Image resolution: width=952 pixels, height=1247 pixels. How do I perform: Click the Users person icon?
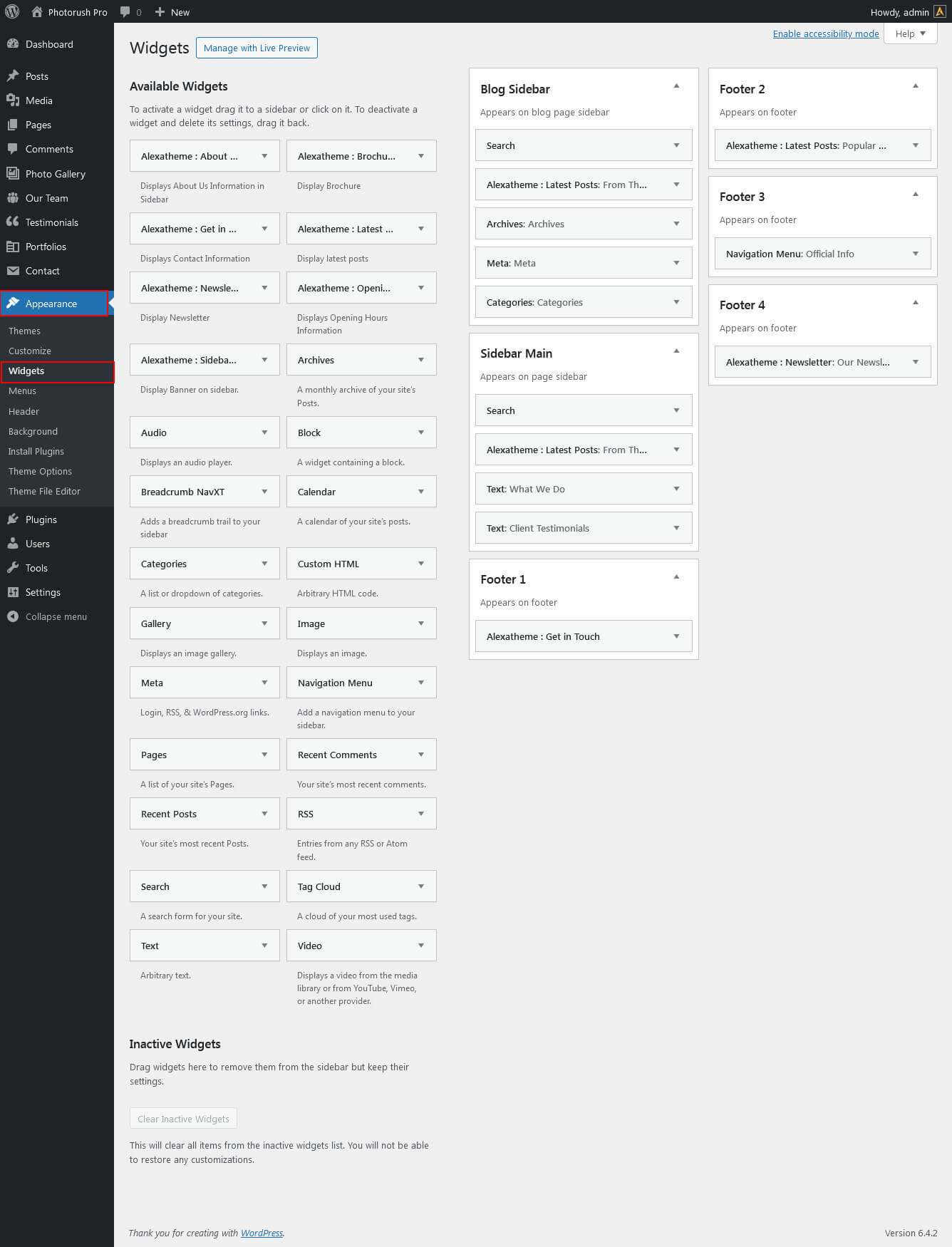pos(13,543)
